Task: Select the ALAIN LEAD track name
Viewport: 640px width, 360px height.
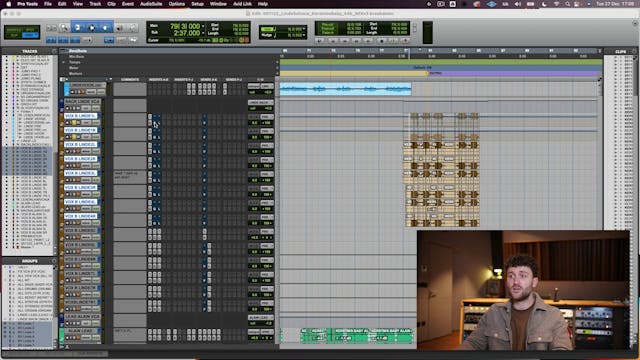Action: [81, 331]
